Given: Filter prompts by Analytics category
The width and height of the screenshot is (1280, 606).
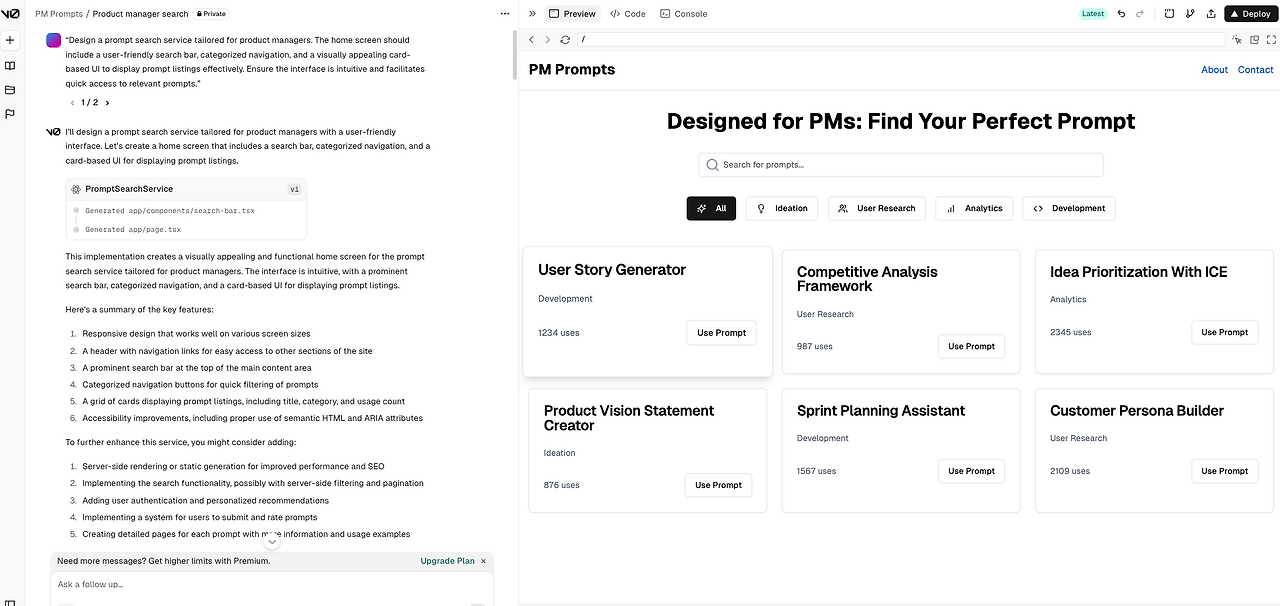Looking at the screenshot, I should (x=974, y=208).
